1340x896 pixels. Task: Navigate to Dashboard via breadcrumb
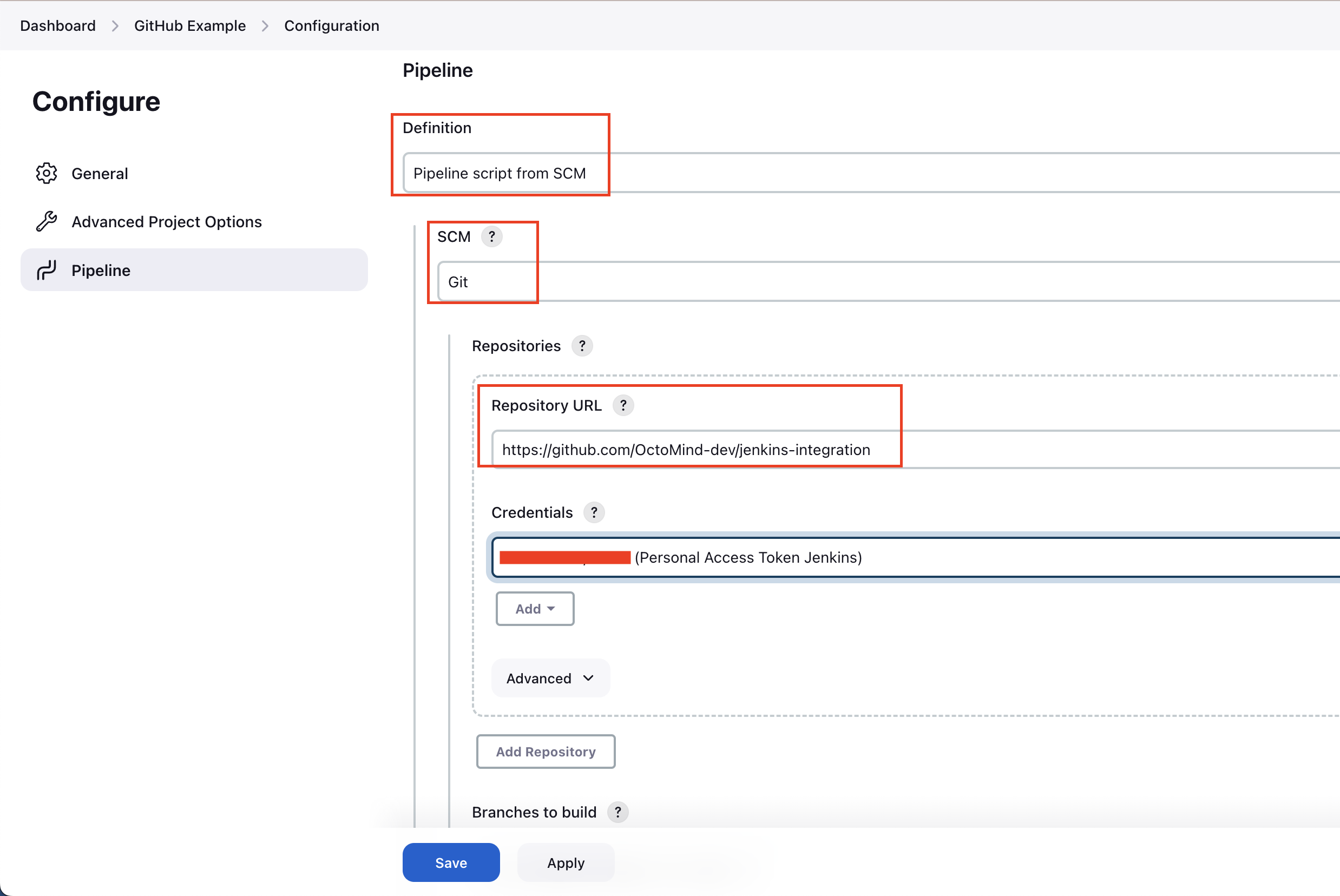[x=57, y=25]
